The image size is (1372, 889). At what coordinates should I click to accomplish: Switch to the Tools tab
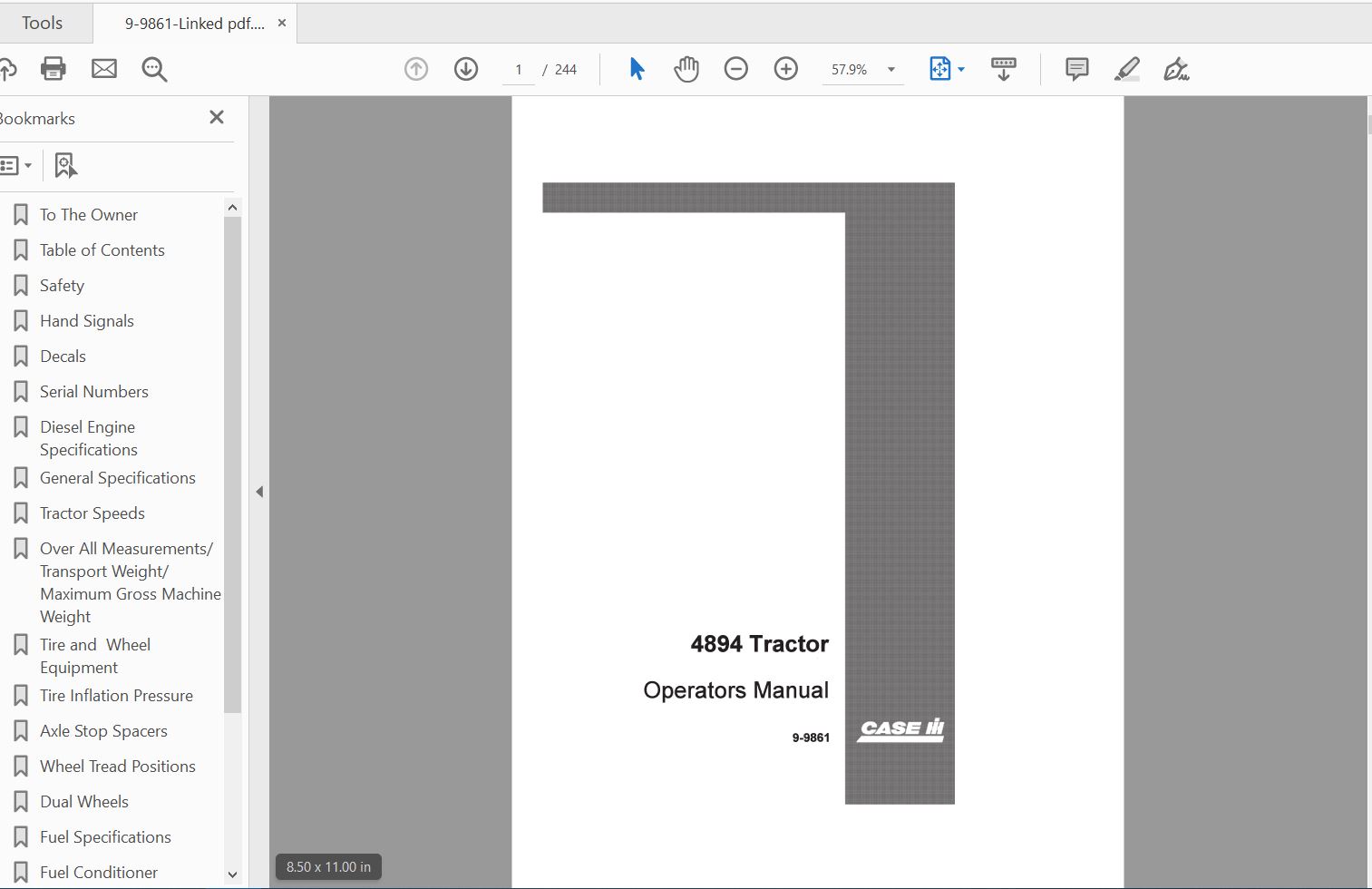coord(43,23)
